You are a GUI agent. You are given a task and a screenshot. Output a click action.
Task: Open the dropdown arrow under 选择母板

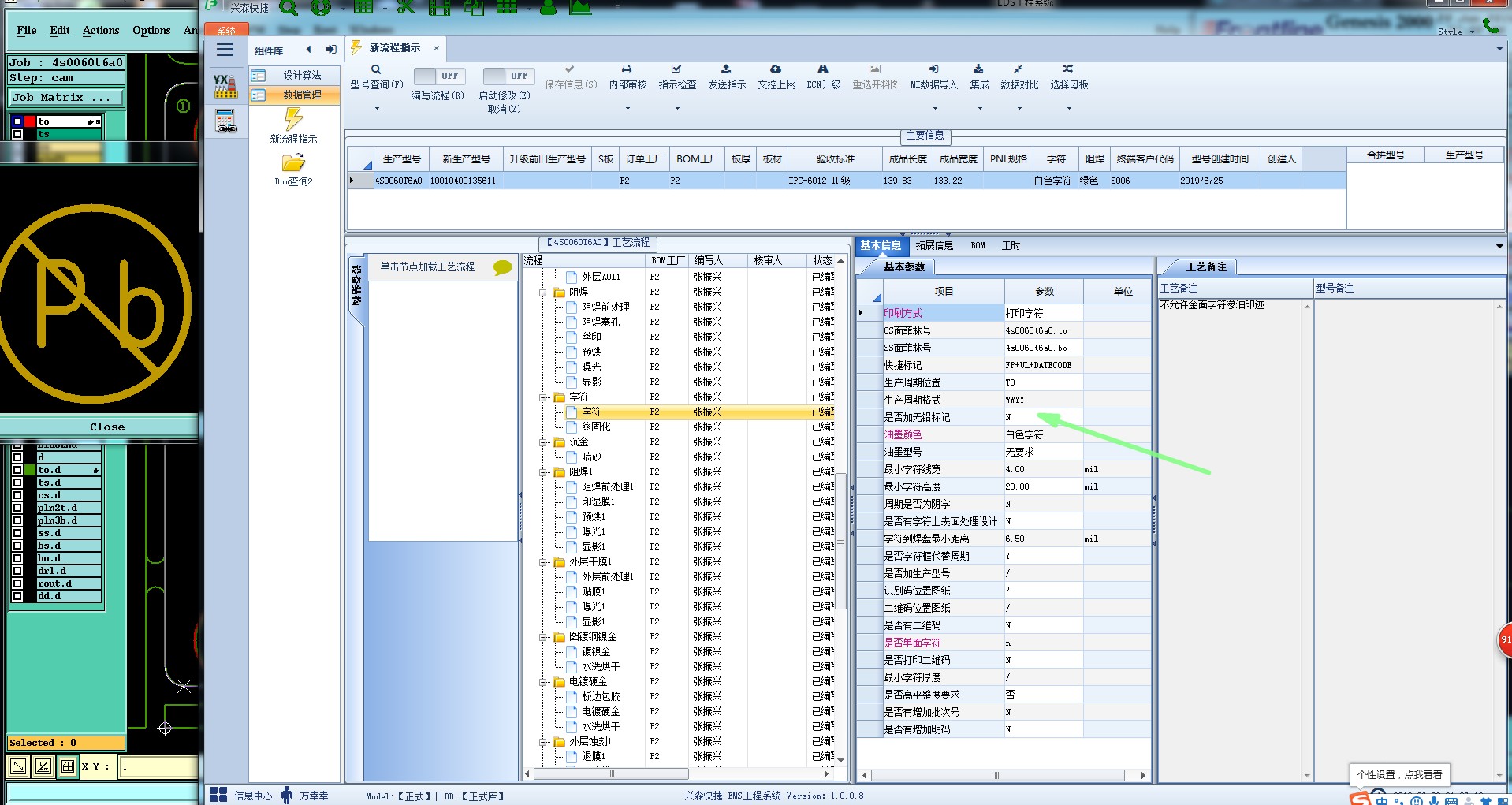1069,109
